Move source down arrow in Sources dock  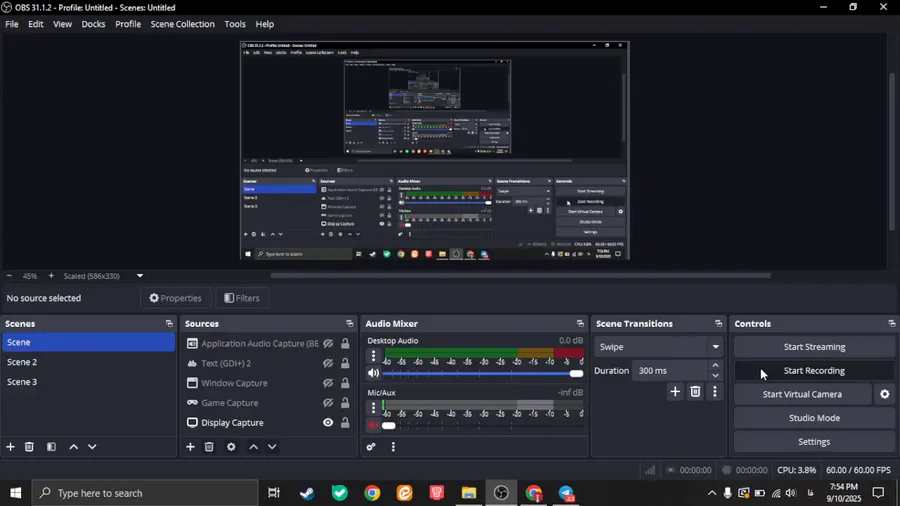(272, 446)
